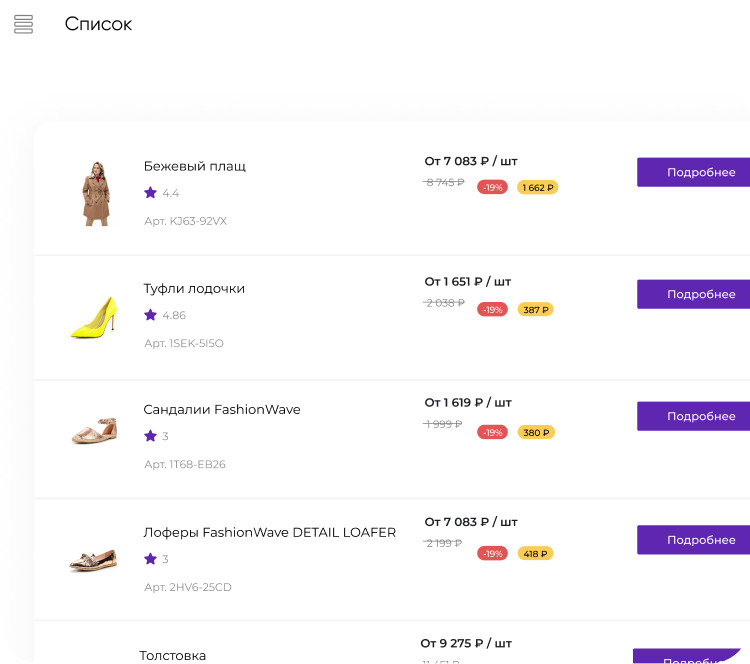750x664 pixels.
Task: Click the 1 662 ₽ yellow savings badge
Action: [x=537, y=187]
